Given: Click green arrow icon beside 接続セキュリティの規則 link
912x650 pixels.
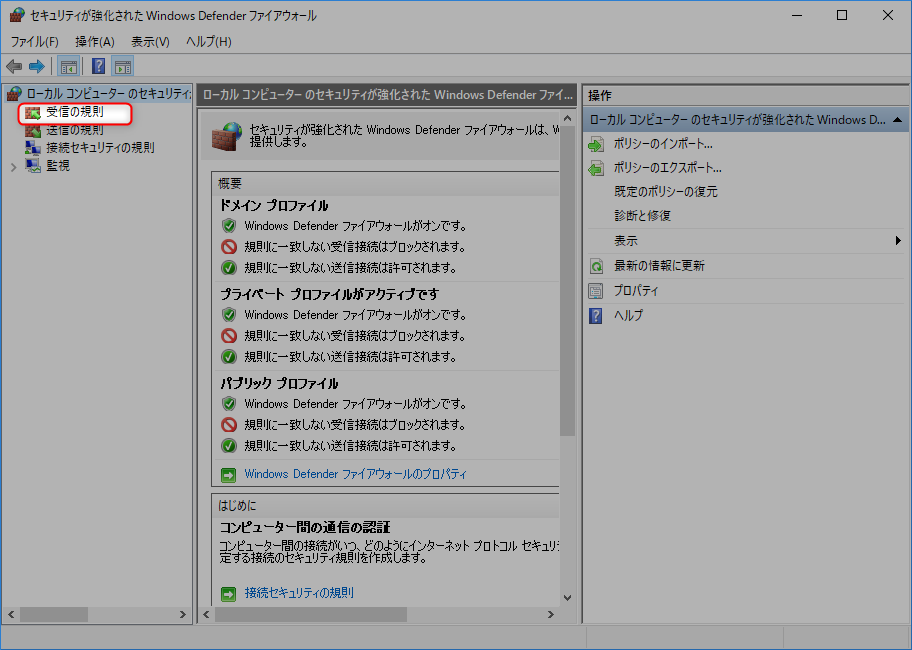Looking at the screenshot, I should coord(229,594).
